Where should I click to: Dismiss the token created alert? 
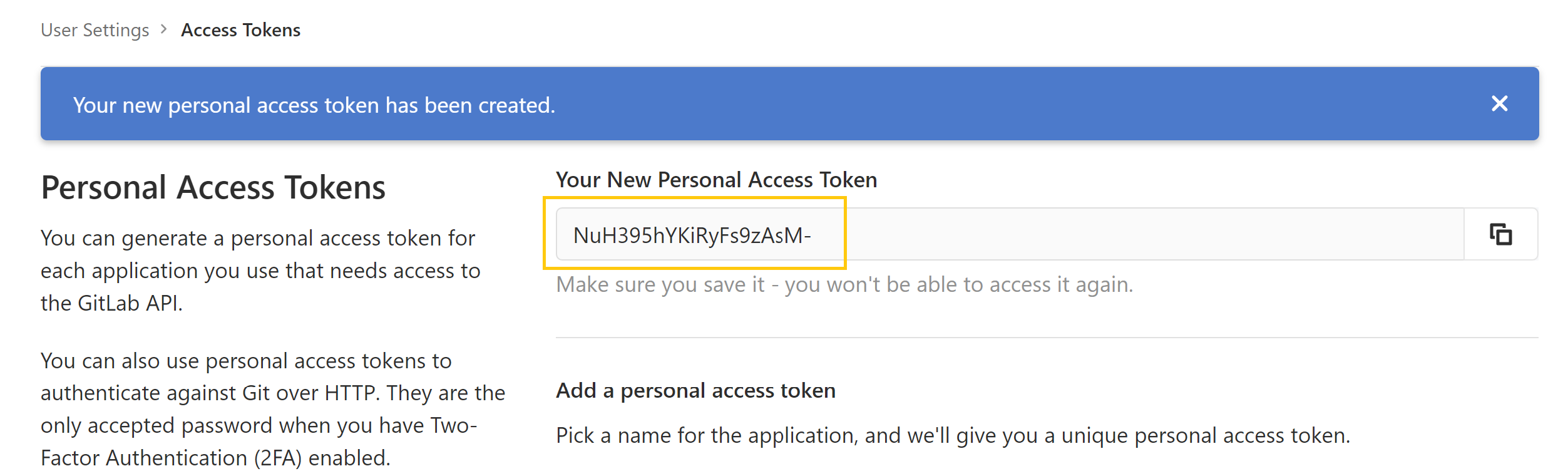point(1499,103)
